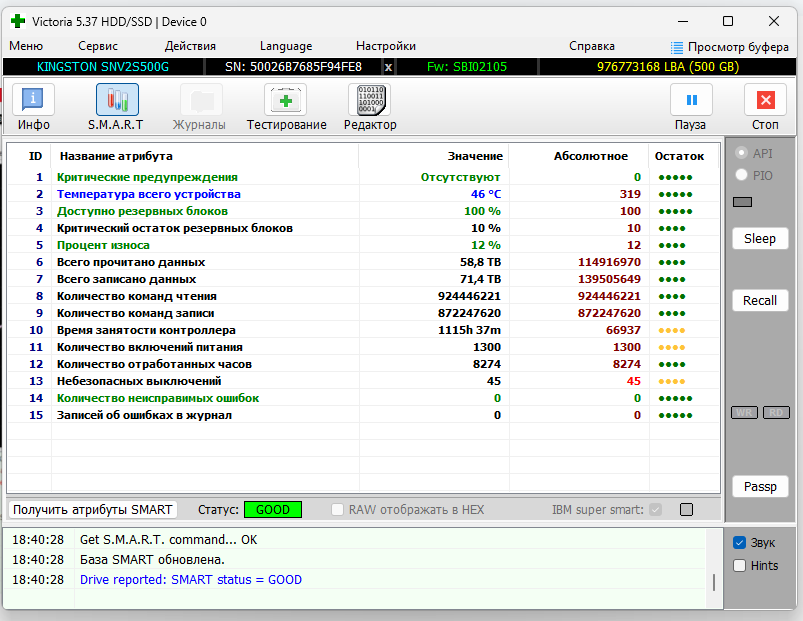803x621 pixels.
Task: Enable RAW отображать в HEX checkbox
Action: pyautogui.click(x=338, y=510)
